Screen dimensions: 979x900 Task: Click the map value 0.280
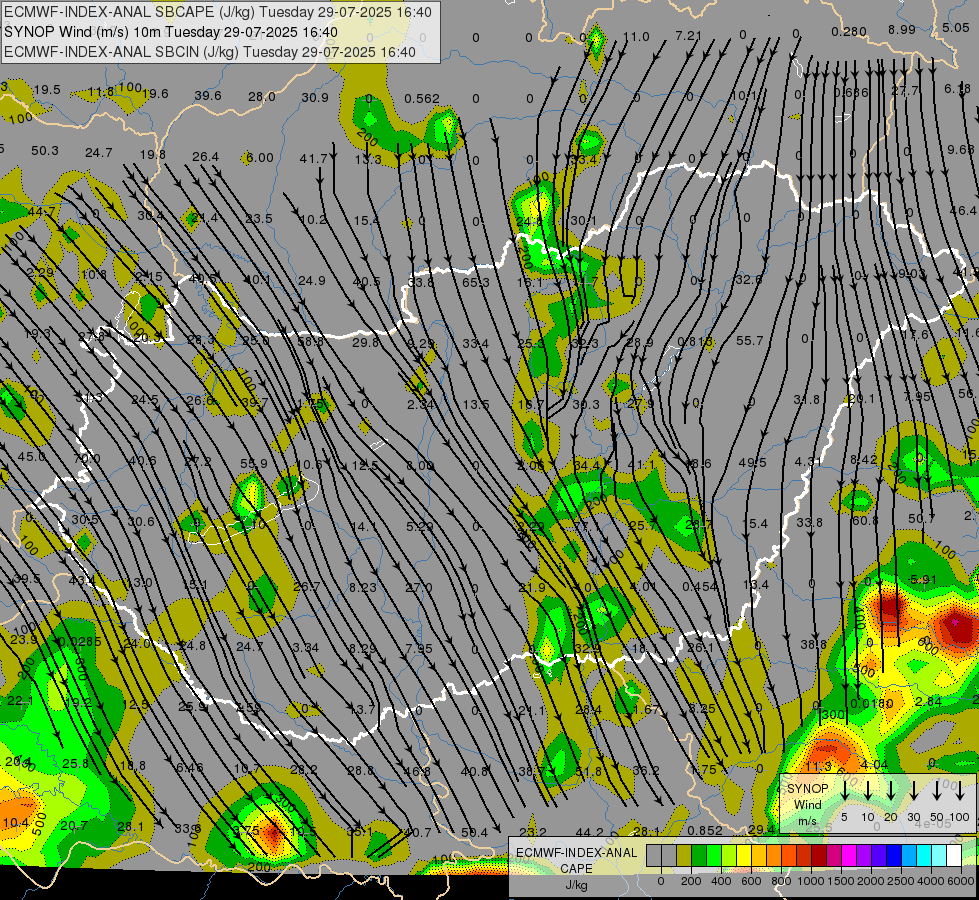coord(849,31)
